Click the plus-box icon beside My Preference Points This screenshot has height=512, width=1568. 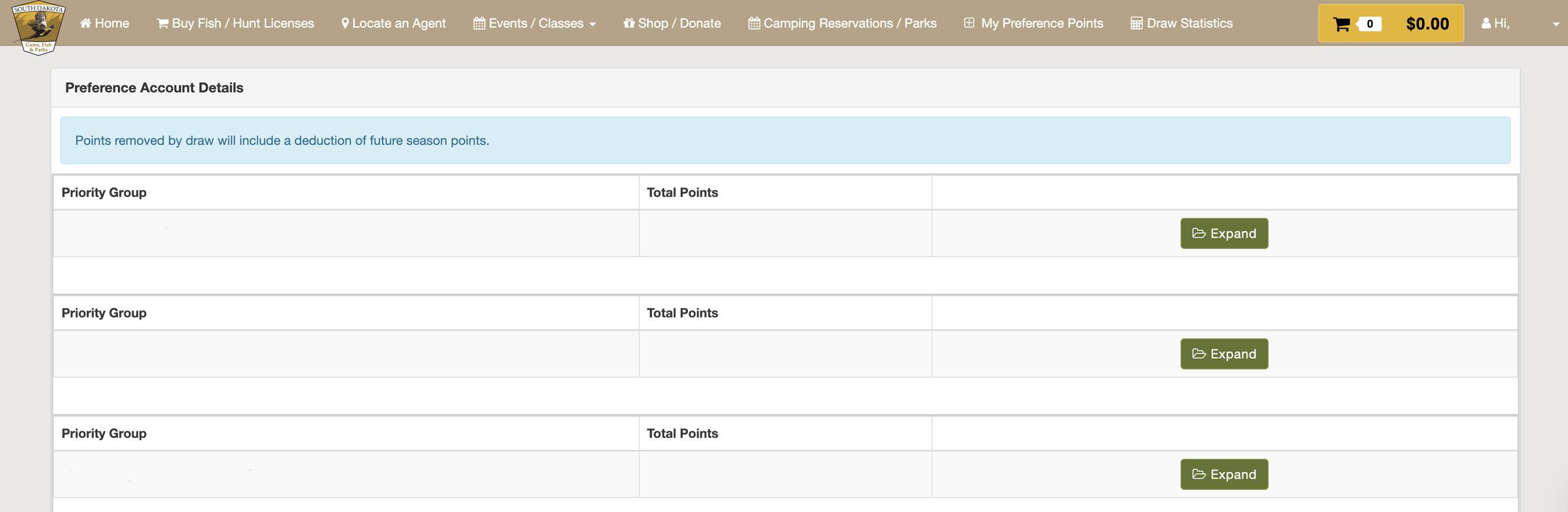click(969, 23)
